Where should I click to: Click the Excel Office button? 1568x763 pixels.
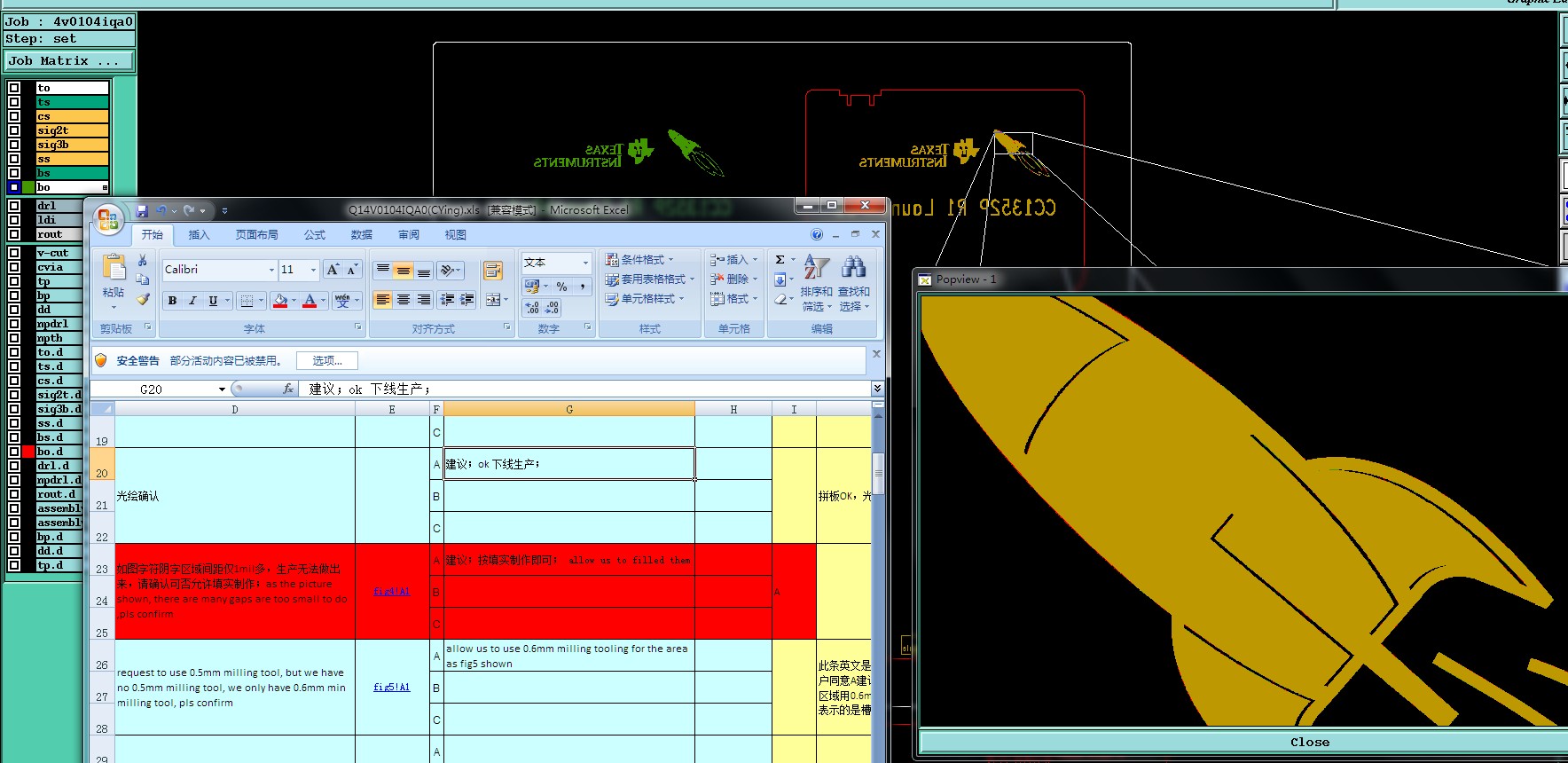click(108, 219)
